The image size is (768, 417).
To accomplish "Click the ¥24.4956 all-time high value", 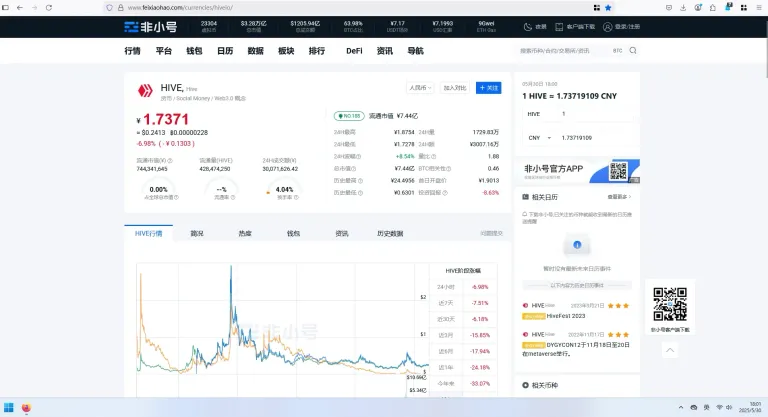I will [x=403, y=181].
